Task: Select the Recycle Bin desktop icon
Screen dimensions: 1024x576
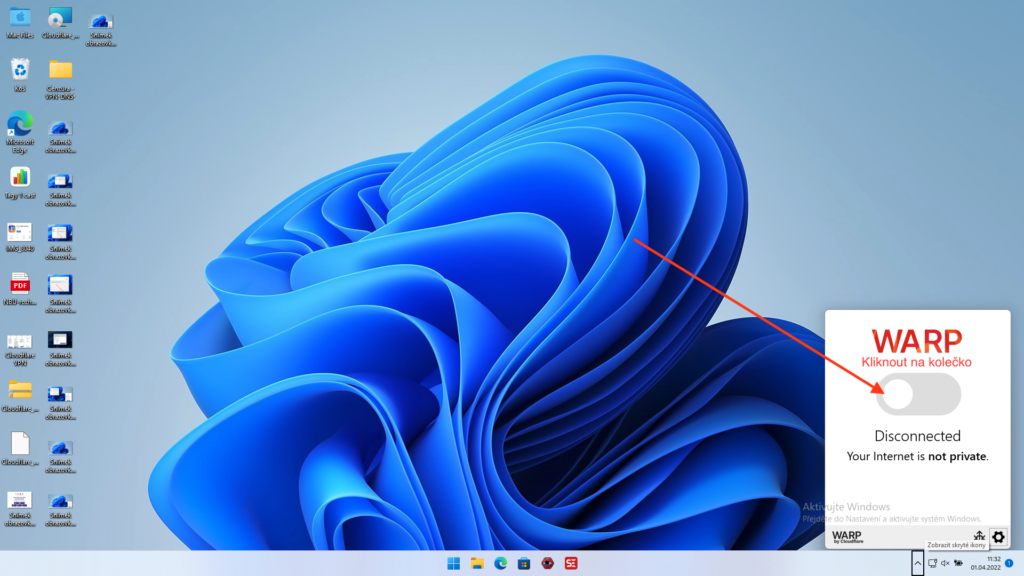Action: click(20, 70)
